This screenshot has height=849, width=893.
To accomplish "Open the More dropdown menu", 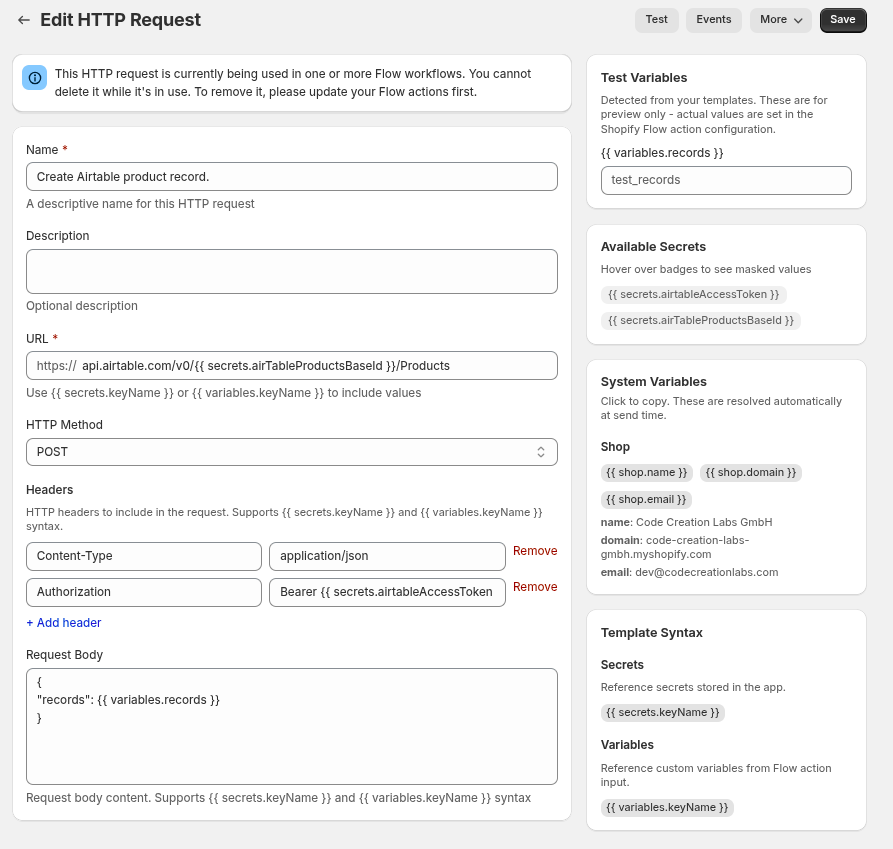I will (781, 20).
